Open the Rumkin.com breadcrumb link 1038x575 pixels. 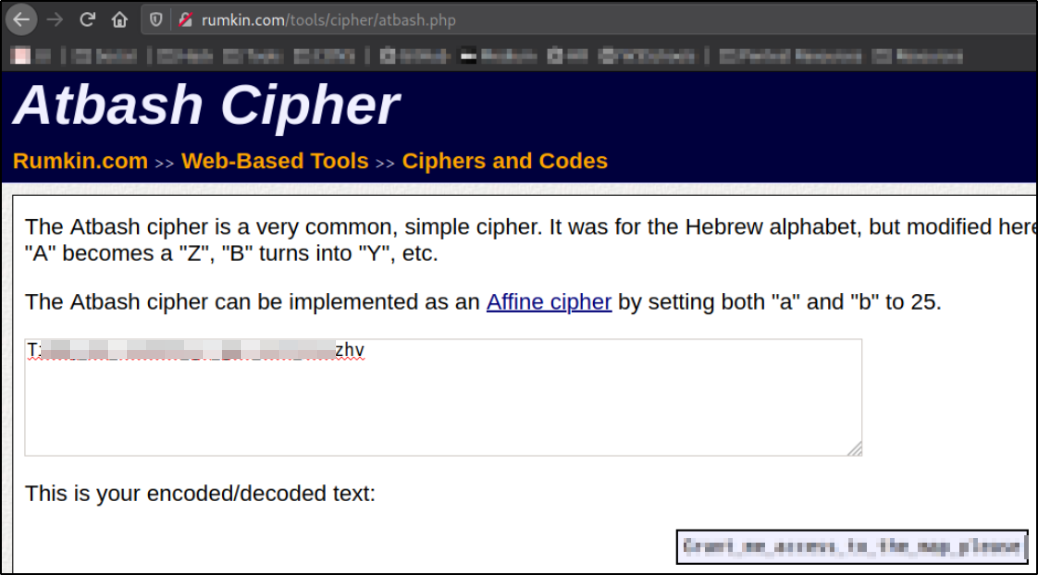[x=80, y=161]
